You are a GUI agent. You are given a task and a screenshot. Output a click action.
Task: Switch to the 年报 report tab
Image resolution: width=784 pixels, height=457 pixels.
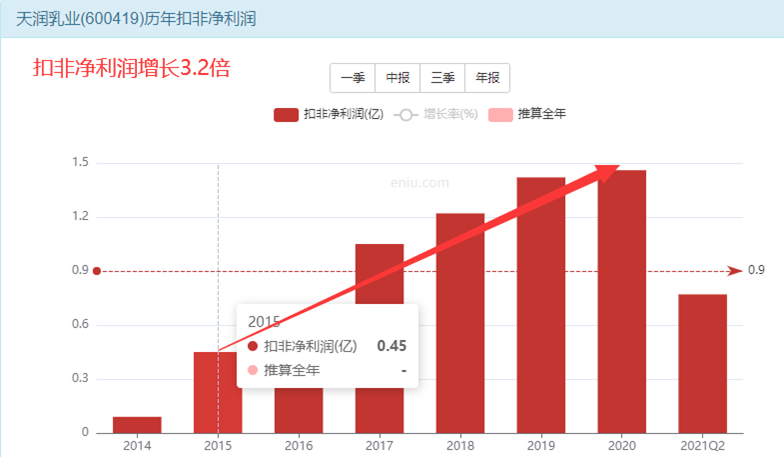pos(488,78)
